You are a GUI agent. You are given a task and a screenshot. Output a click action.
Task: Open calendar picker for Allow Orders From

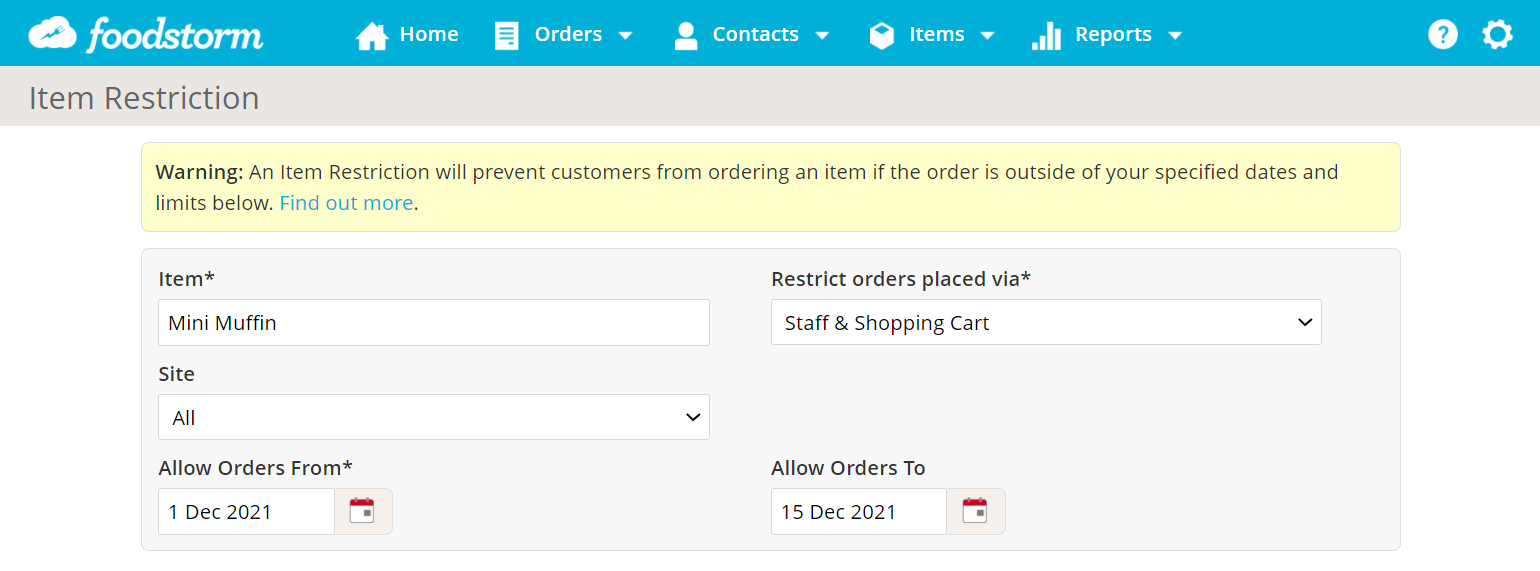[x=362, y=511]
